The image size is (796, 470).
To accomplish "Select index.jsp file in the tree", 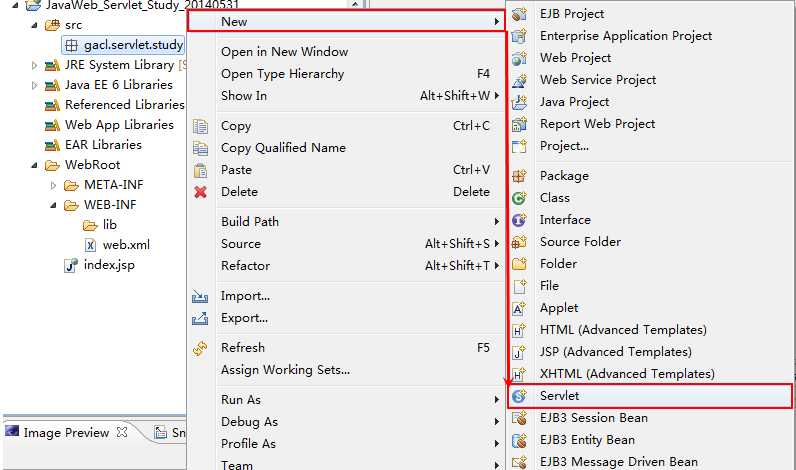I will [108, 265].
